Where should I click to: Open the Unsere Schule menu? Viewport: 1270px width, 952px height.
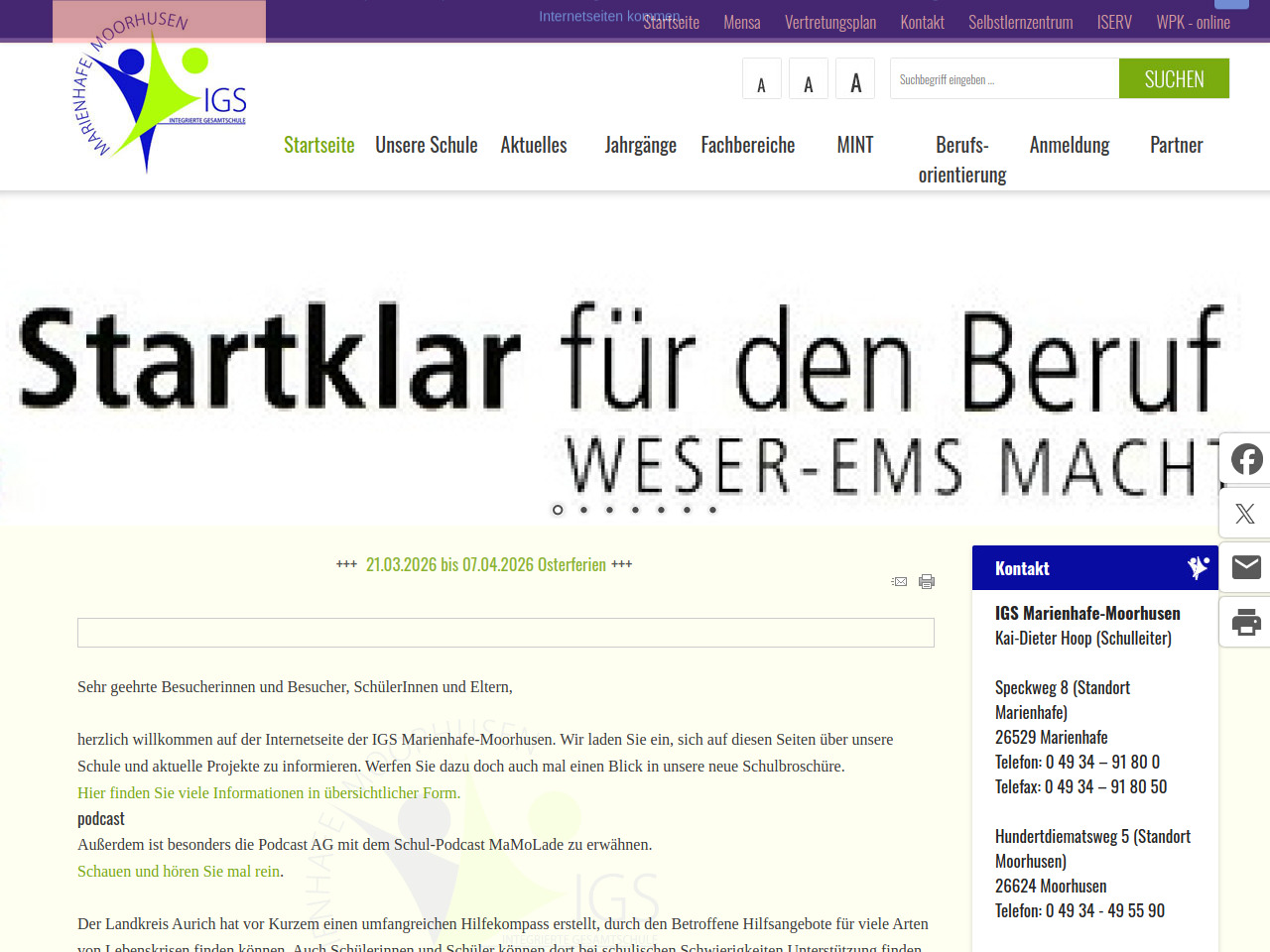tap(427, 145)
